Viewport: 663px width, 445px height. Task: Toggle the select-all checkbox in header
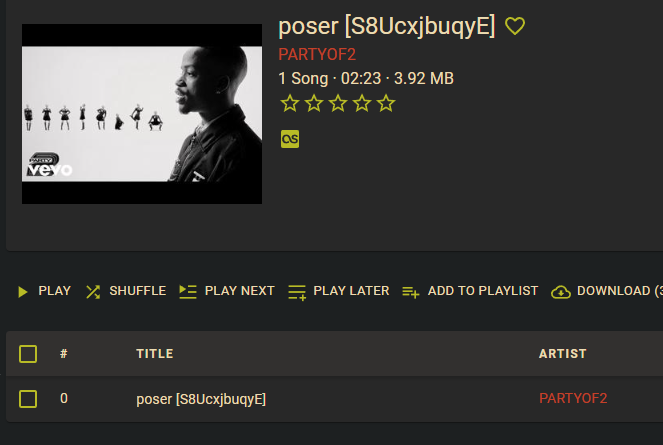[28, 354]
